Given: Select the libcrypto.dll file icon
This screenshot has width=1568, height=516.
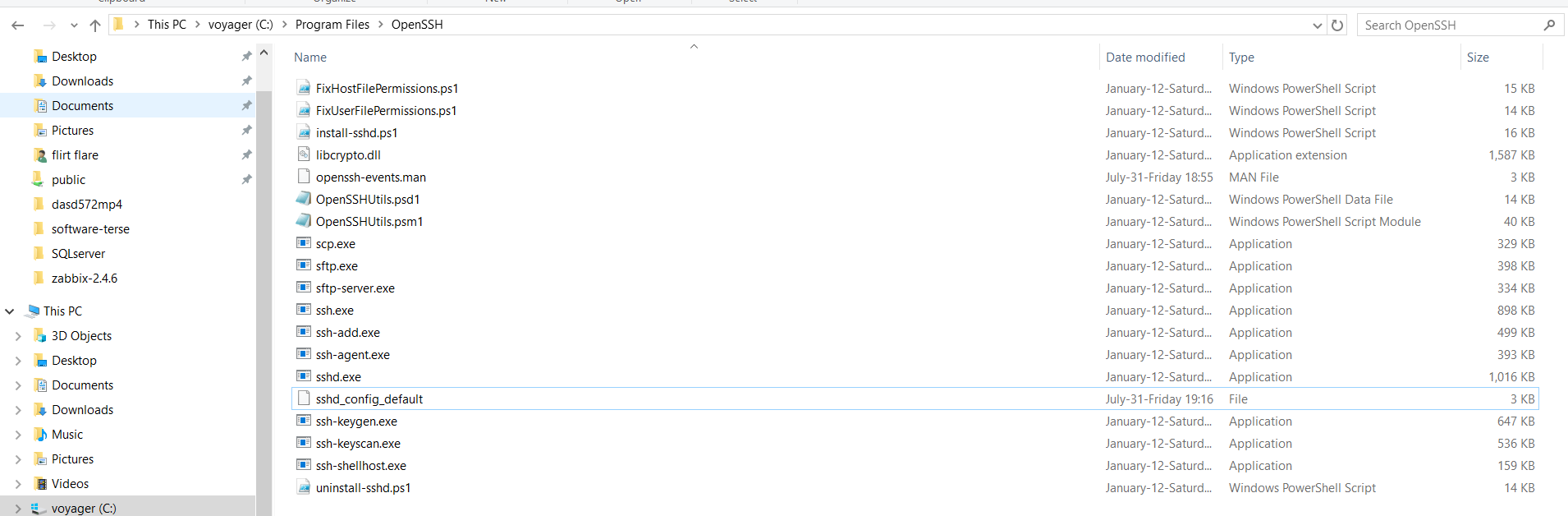Looking at the screenshot, I should (304, 154).
